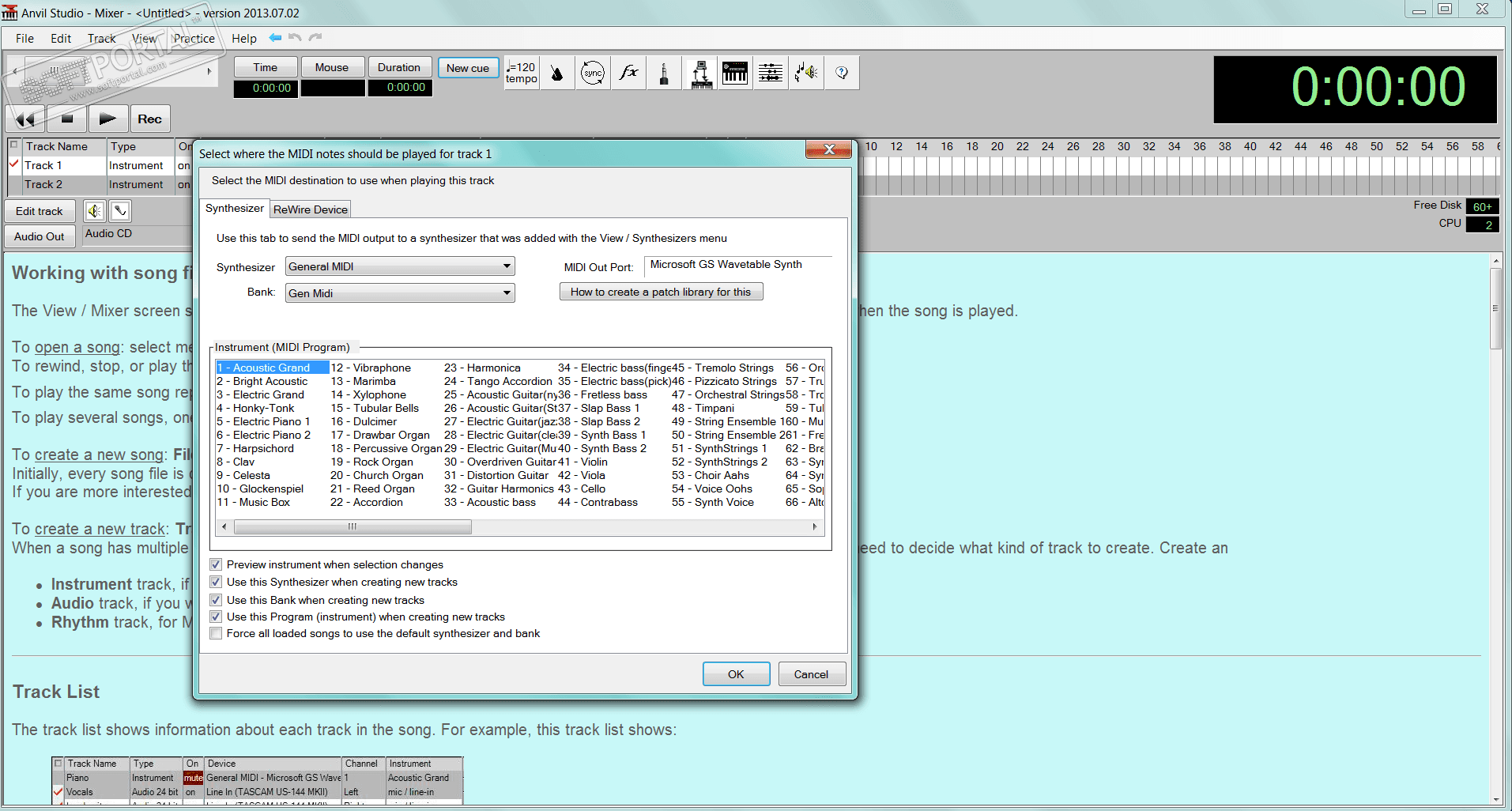This screenshot has height=811, width=1512.
Task: Open the computer-to-keyboard MIDI icon
Action: click(700, 73)
